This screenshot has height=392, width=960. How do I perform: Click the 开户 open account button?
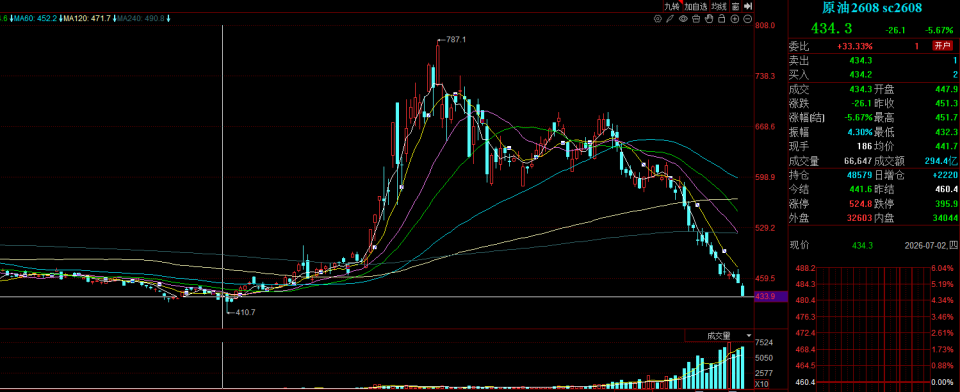tap(942, 46)
